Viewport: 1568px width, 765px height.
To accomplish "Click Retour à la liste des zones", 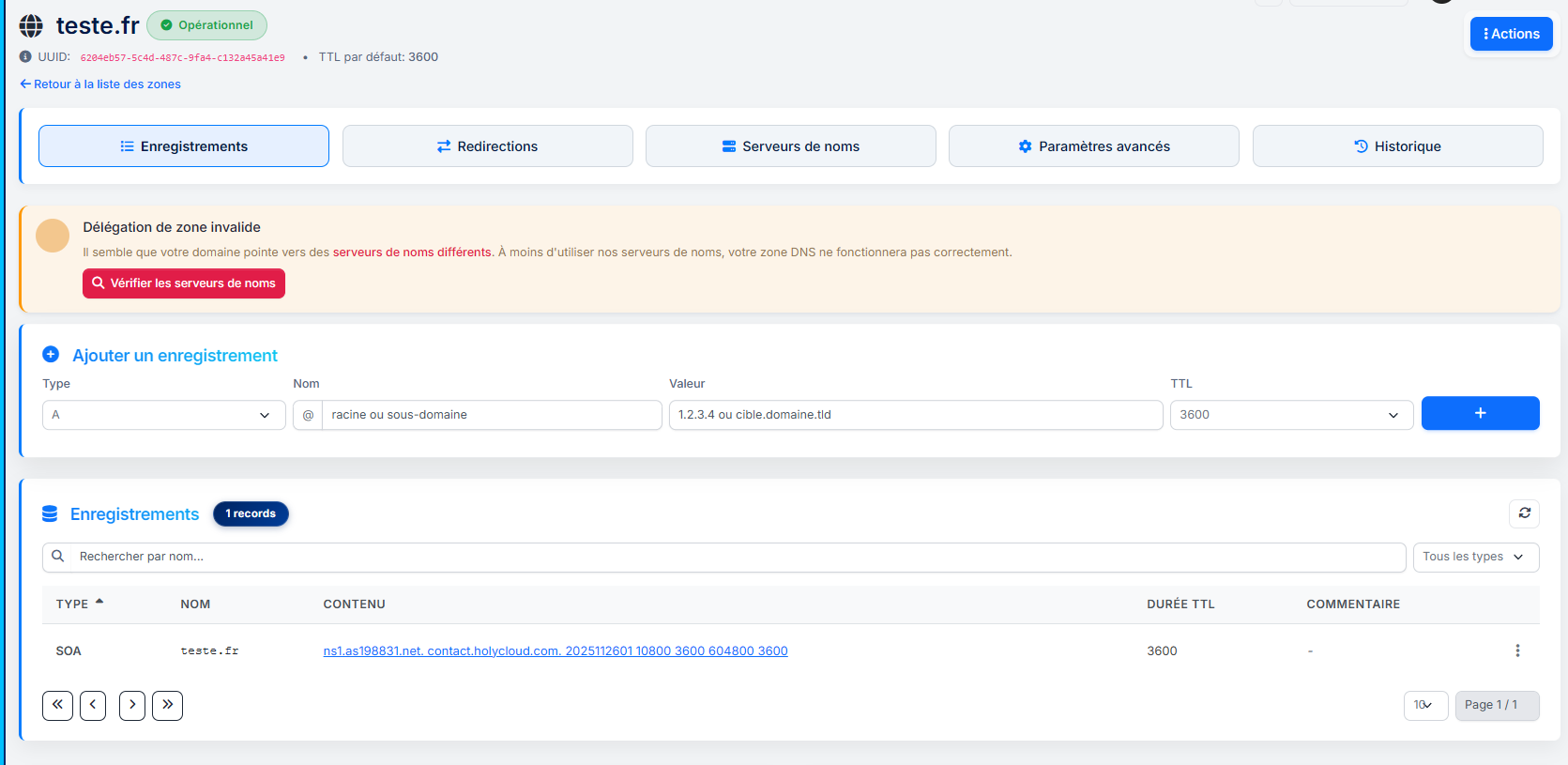I will [x=100, y=84].
